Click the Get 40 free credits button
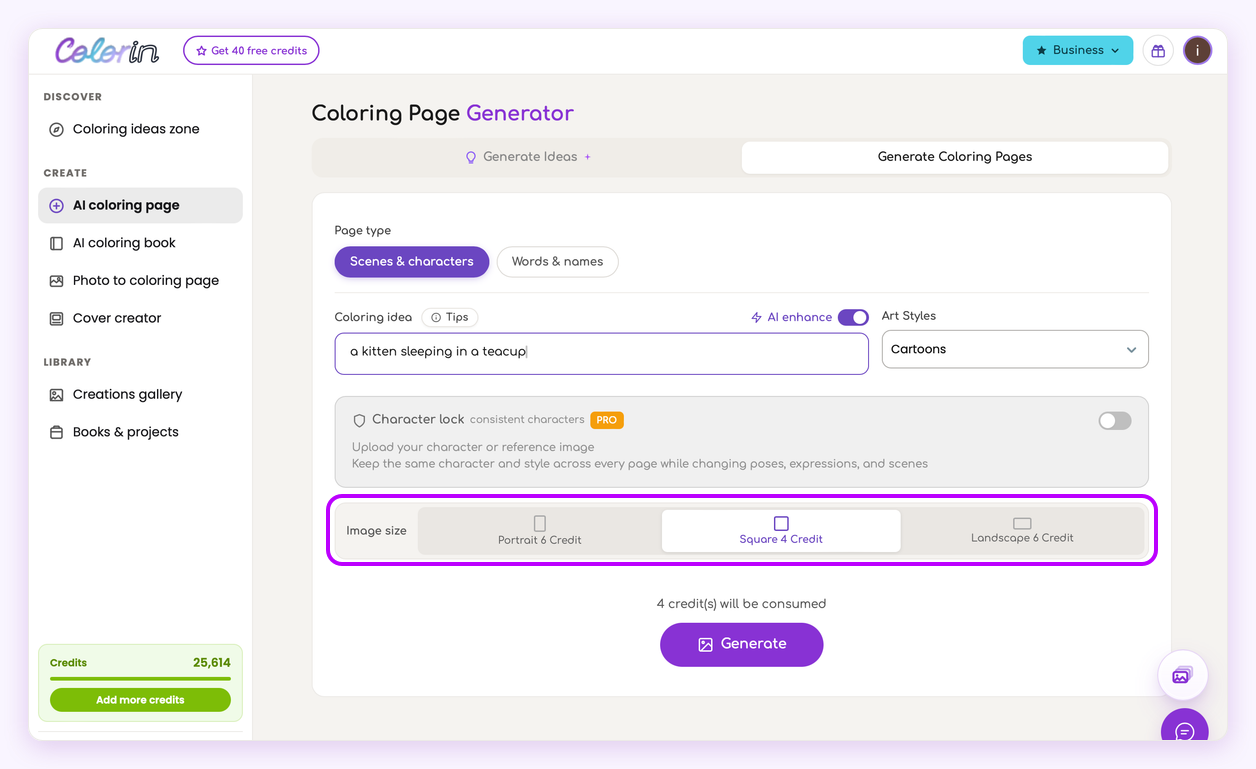 coord(251,50)
